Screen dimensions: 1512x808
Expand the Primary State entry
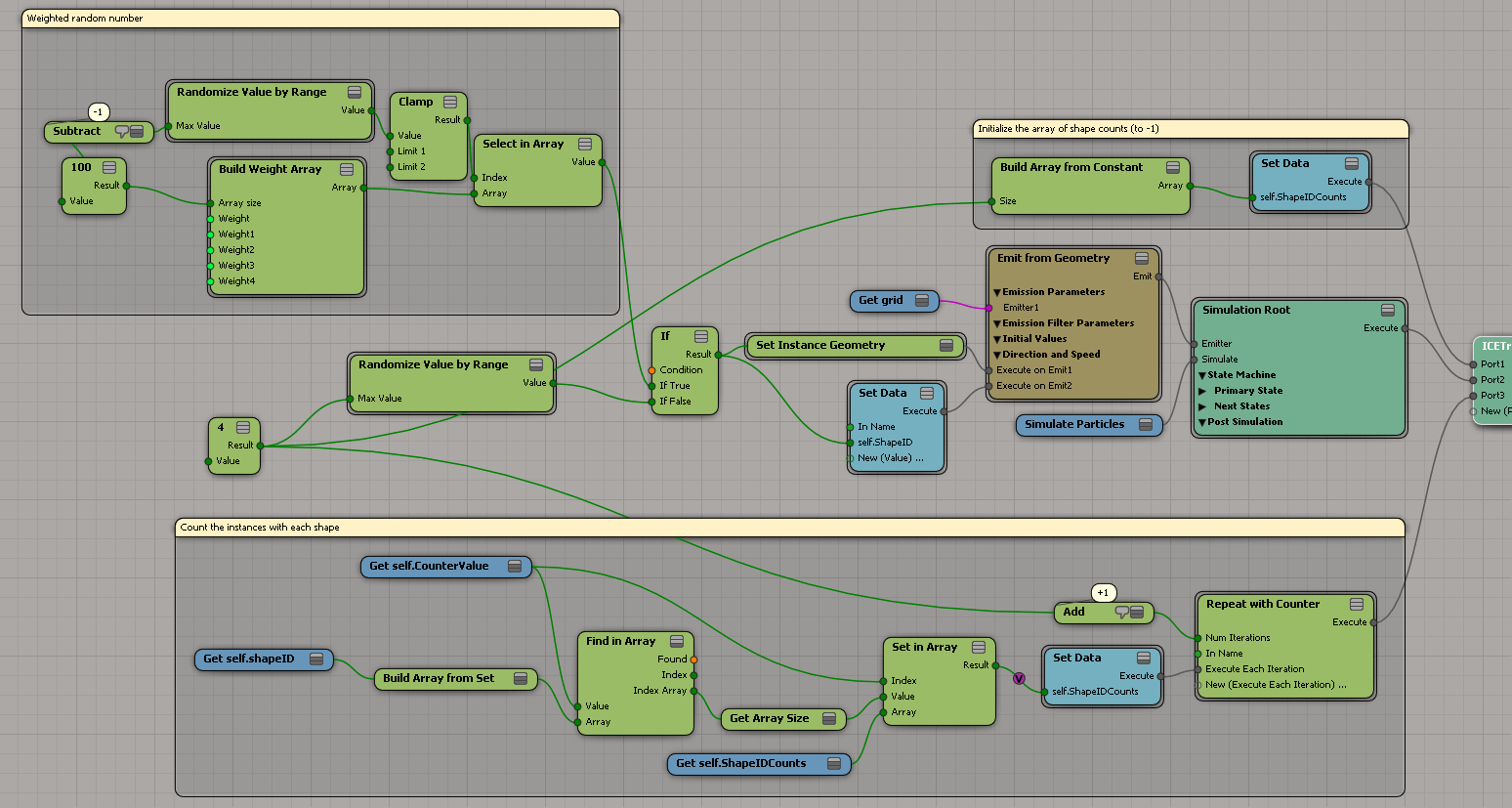point(1203,391)
